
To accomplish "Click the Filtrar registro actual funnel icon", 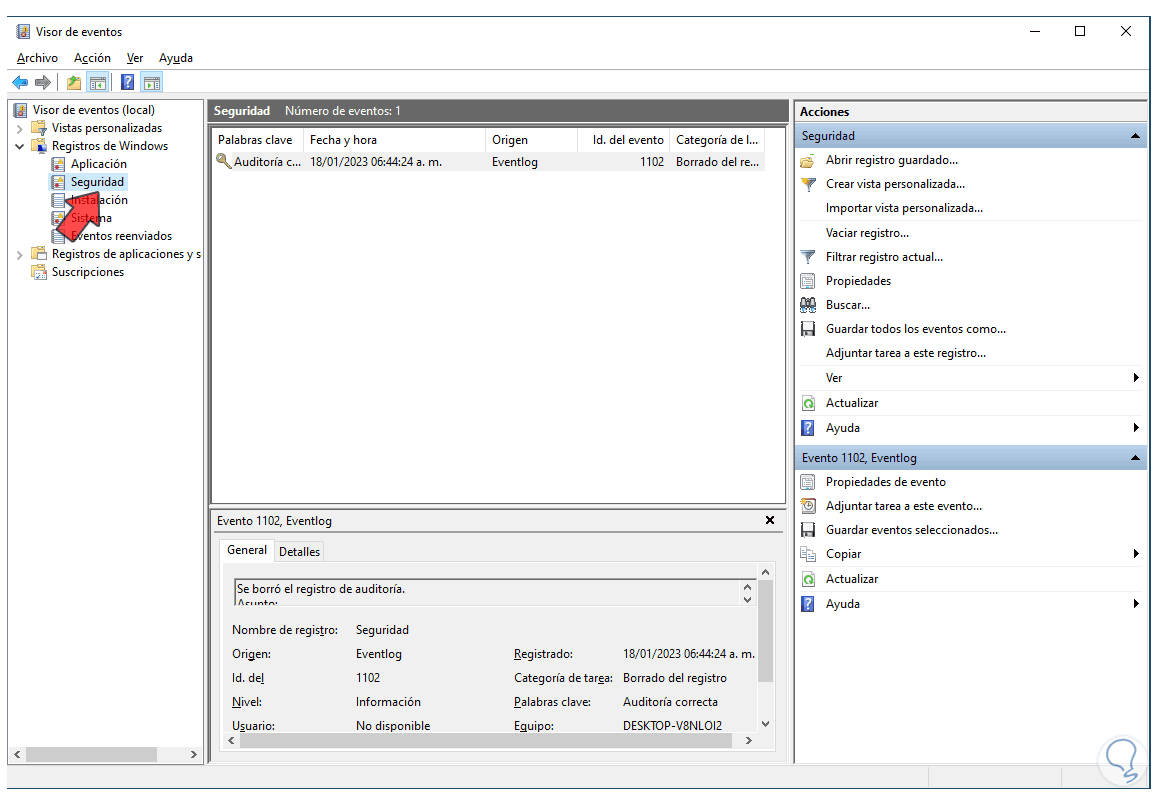I will (x=808, y=257).
